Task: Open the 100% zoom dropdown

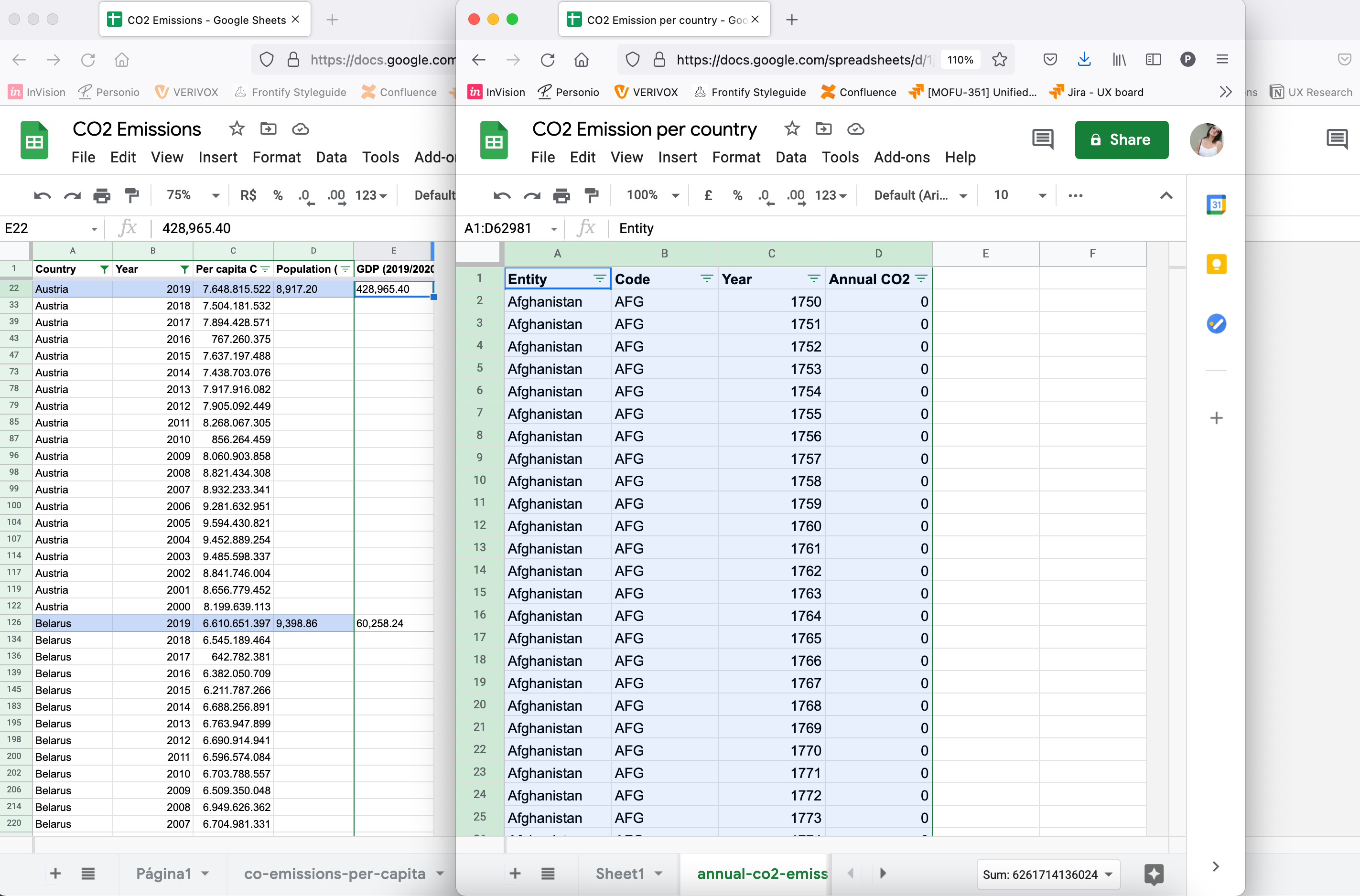Action: click(652, 195)
